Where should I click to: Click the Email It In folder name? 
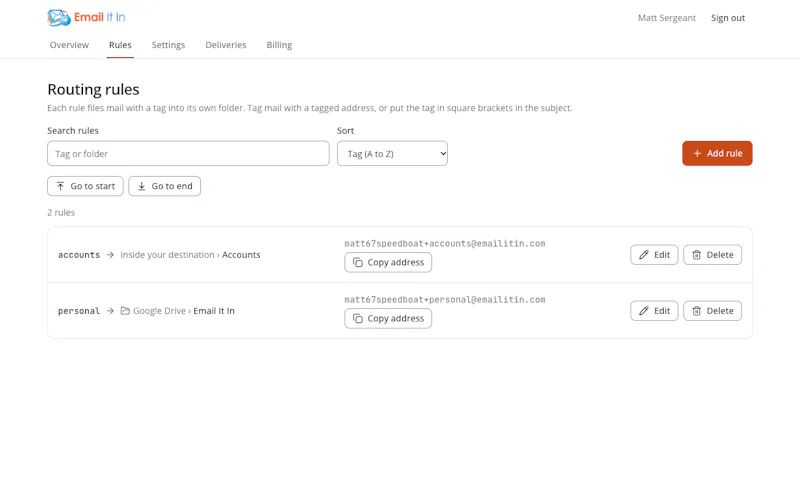click(x=214, y=311)
